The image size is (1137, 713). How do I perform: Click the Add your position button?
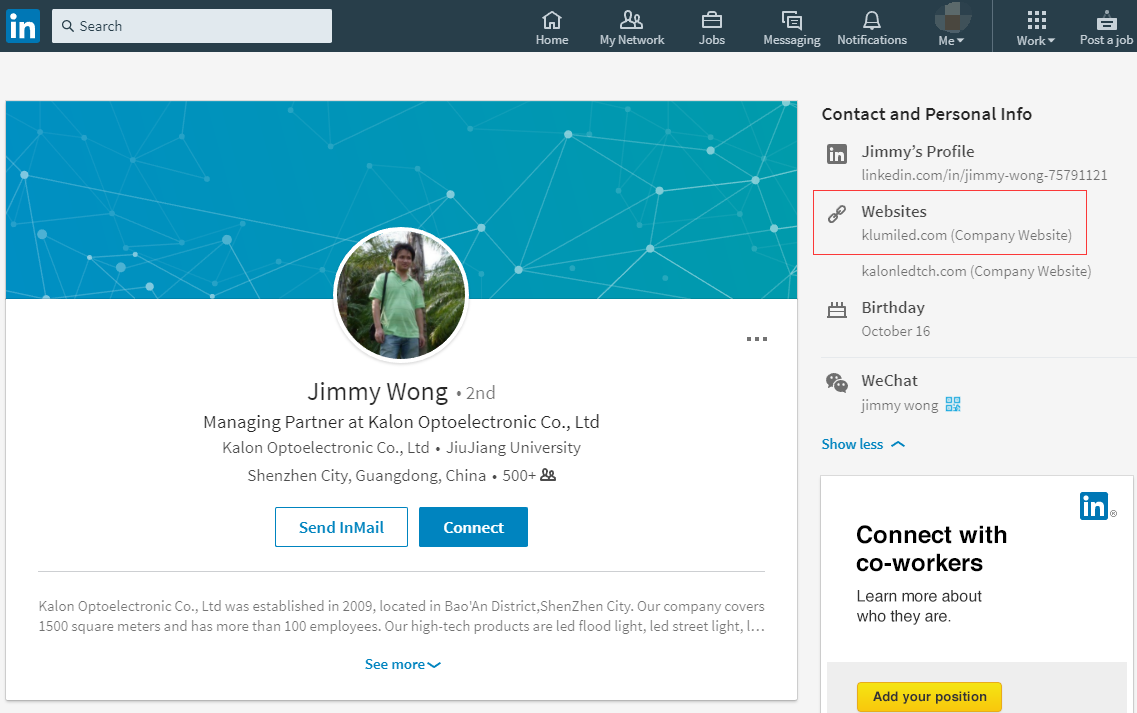pyautogui.click(x=929, y=696)
